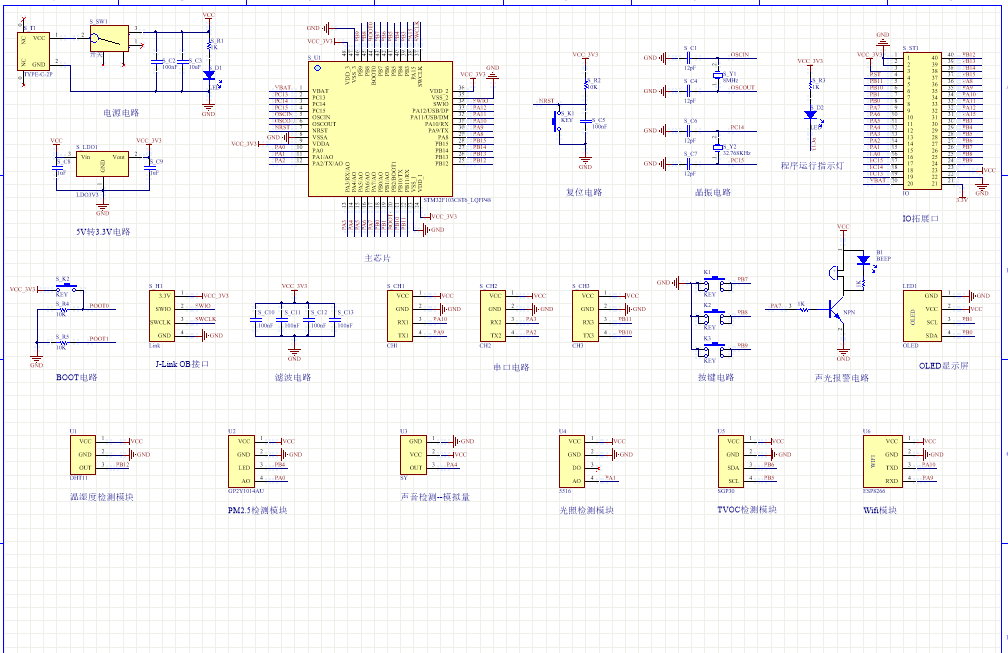1008x653 pixels.
Task: Select the ESP8266 Wifi module U6
Action: 881,459
